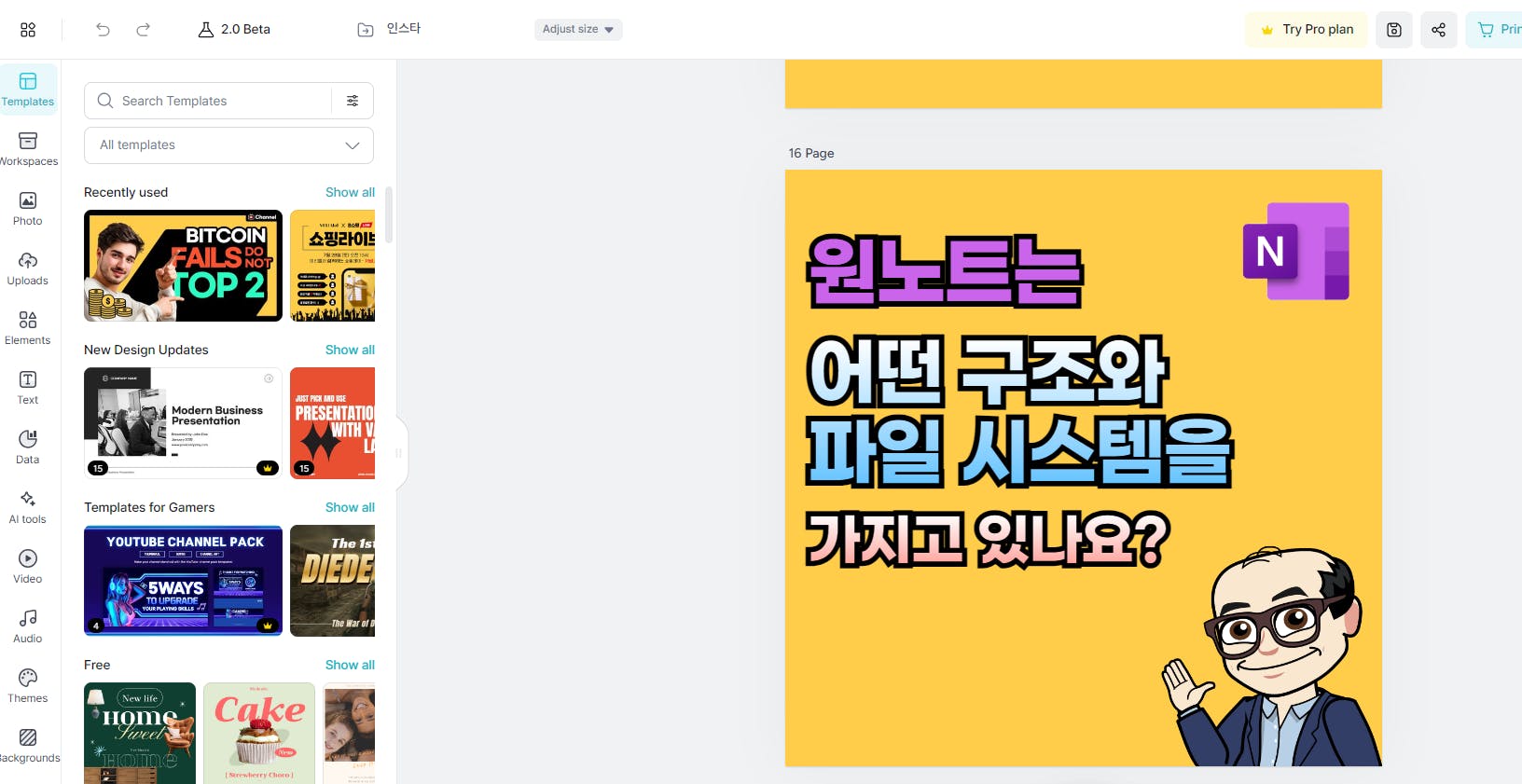
Task: Collapse the templates side panel handle
Action: 401,453
